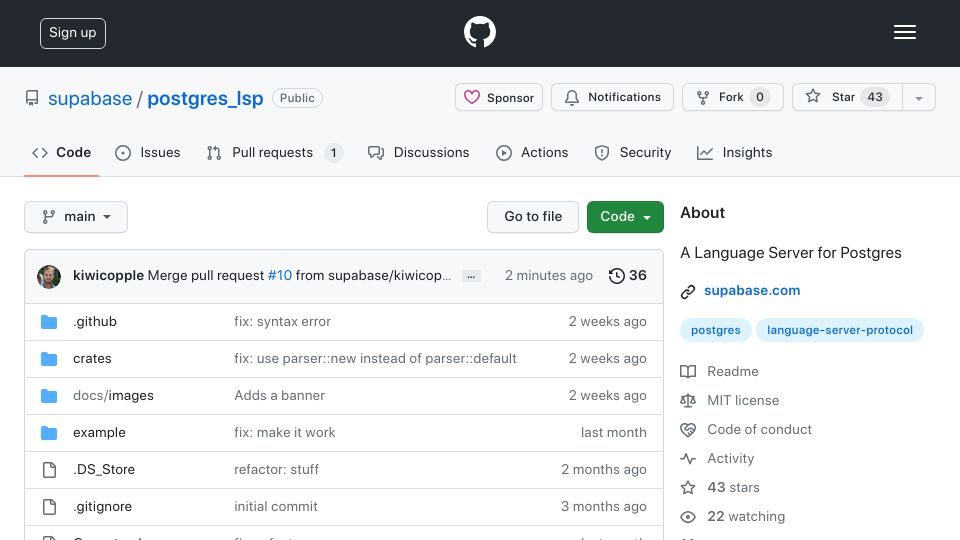Open 'fix: use parser::new' commit message
Image resolution: width=960 pixels, height=540 pixels.
[x=375, y=359]
